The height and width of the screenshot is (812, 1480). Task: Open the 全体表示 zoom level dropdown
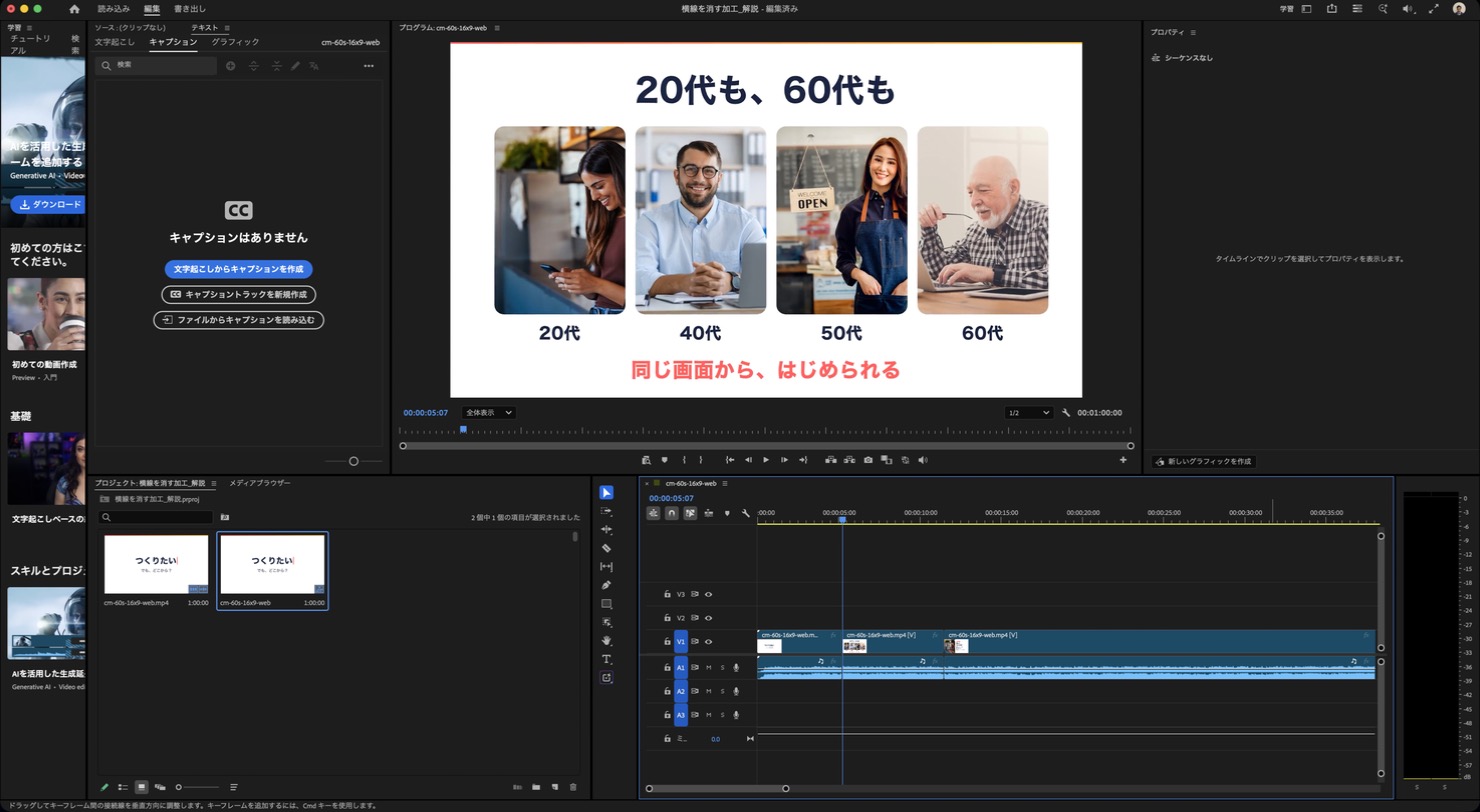(x=489, y=412)
